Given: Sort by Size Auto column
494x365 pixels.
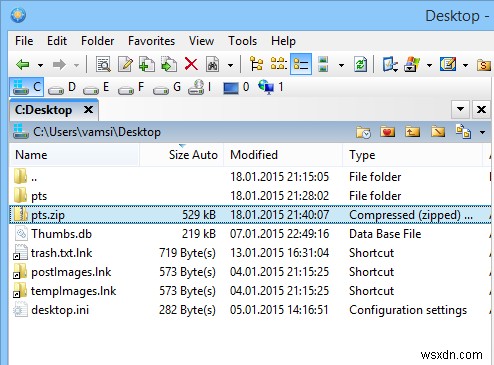Looking at the screenshot, I should tap(182, 155).
